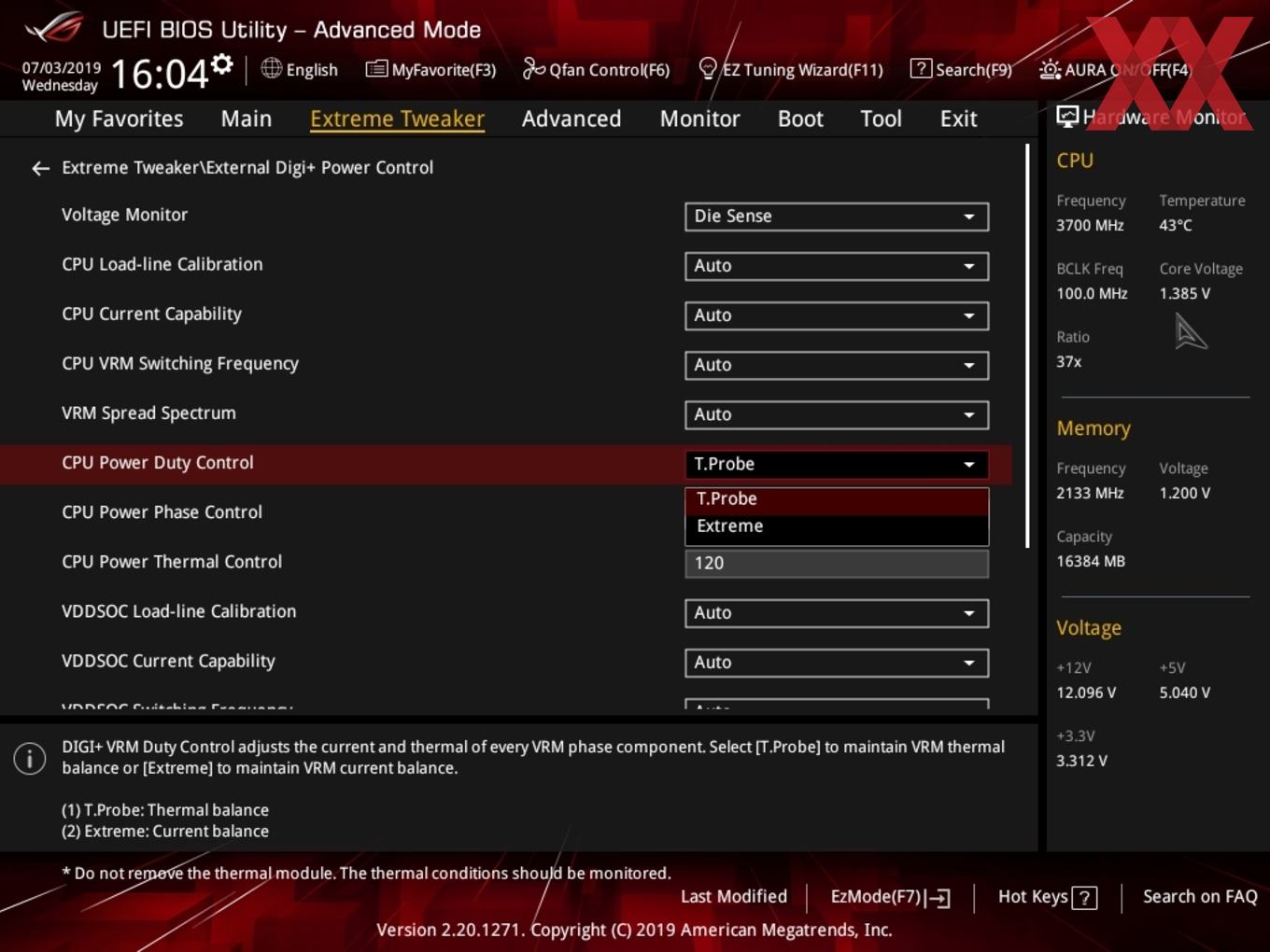Open the Boot tab
The image size is (1270, 952).
coord(800,119)
